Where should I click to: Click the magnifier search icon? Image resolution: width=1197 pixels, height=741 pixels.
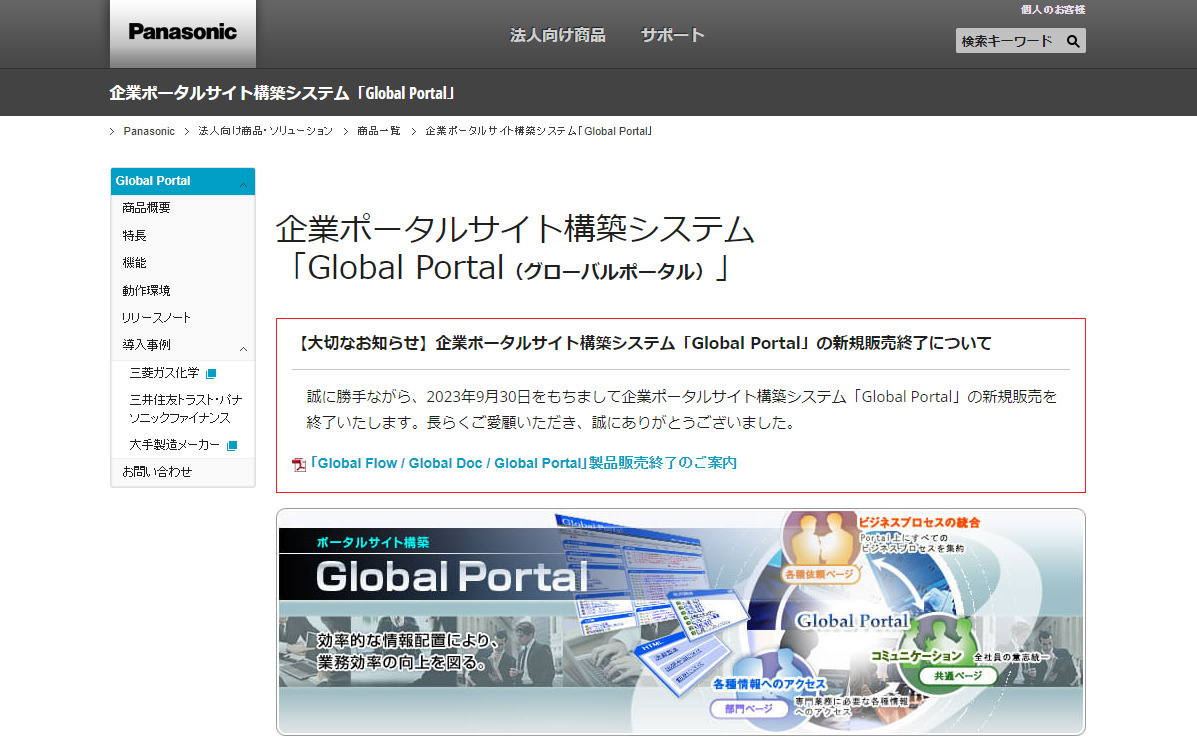(1073, 41)
